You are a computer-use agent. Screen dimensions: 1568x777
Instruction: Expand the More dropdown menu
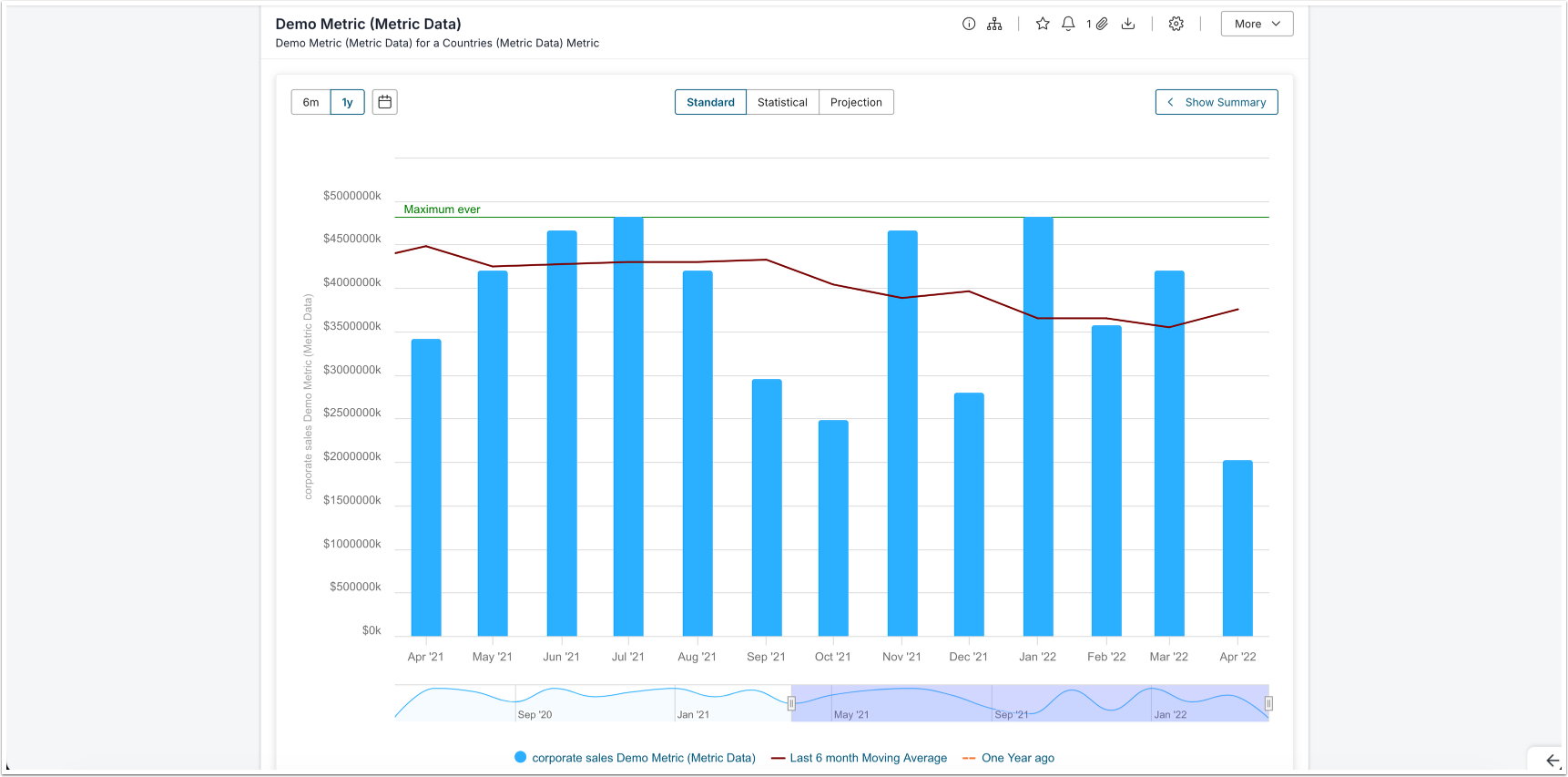pyautogui.click(x=1257, y=24)
